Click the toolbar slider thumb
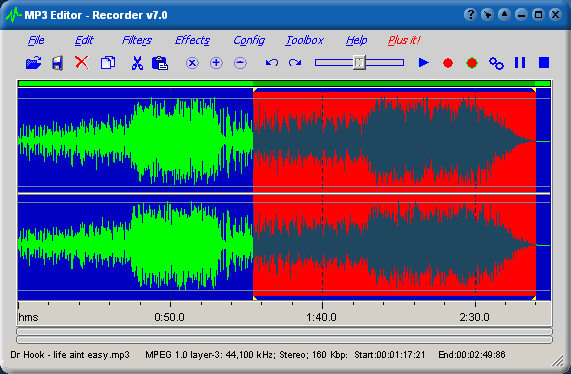Viewport: 571px width, 374px height. 359,63
